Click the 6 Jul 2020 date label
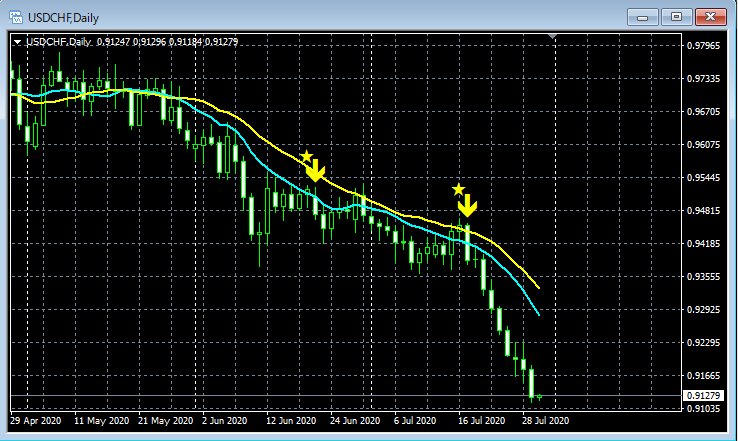Viewport: 738px width, 441px height. click(x=415, y=420)
